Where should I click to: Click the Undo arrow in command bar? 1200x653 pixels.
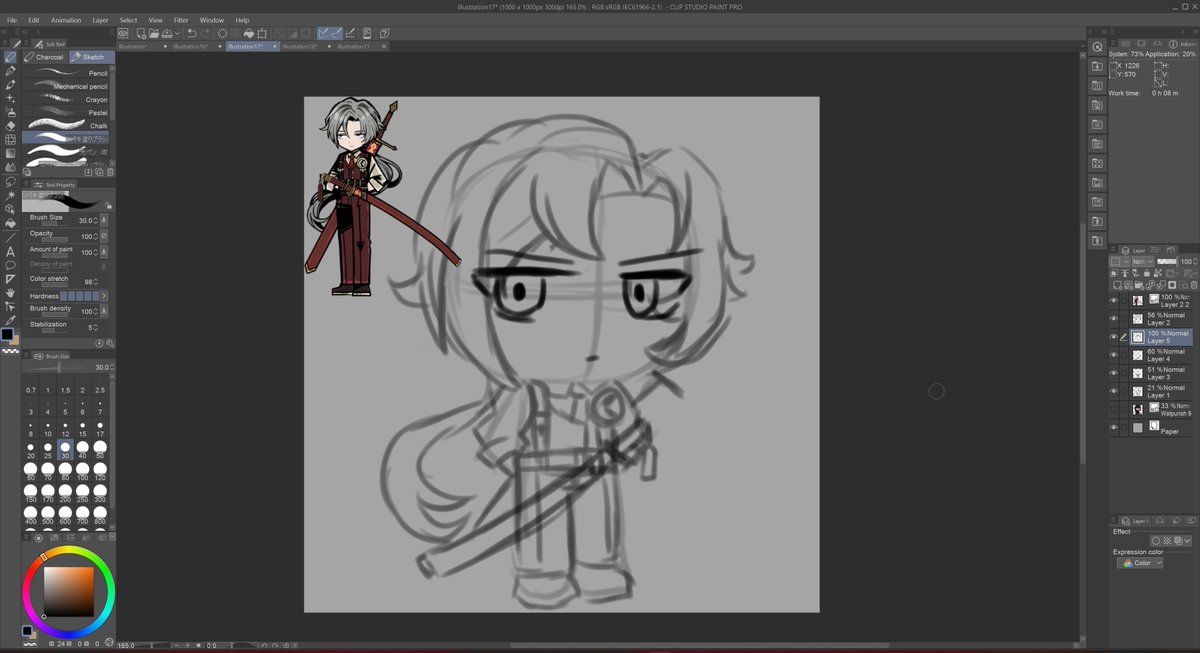pos(192,33)
